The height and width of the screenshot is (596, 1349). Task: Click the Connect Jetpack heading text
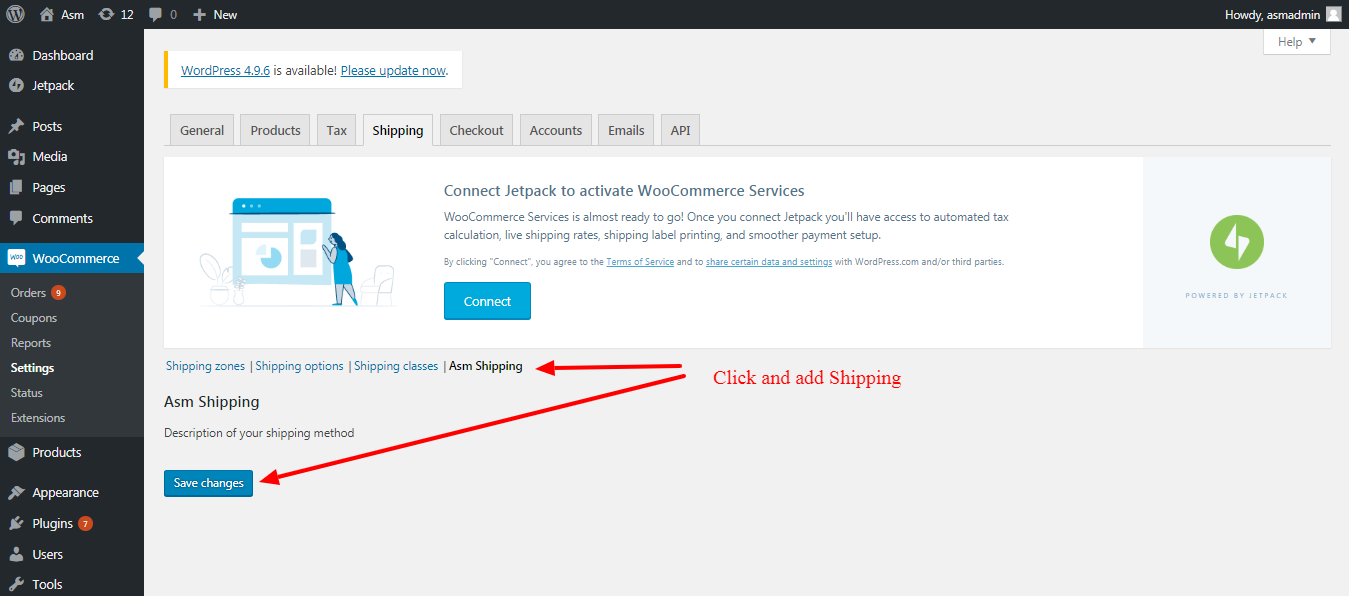tap(624, 190)
